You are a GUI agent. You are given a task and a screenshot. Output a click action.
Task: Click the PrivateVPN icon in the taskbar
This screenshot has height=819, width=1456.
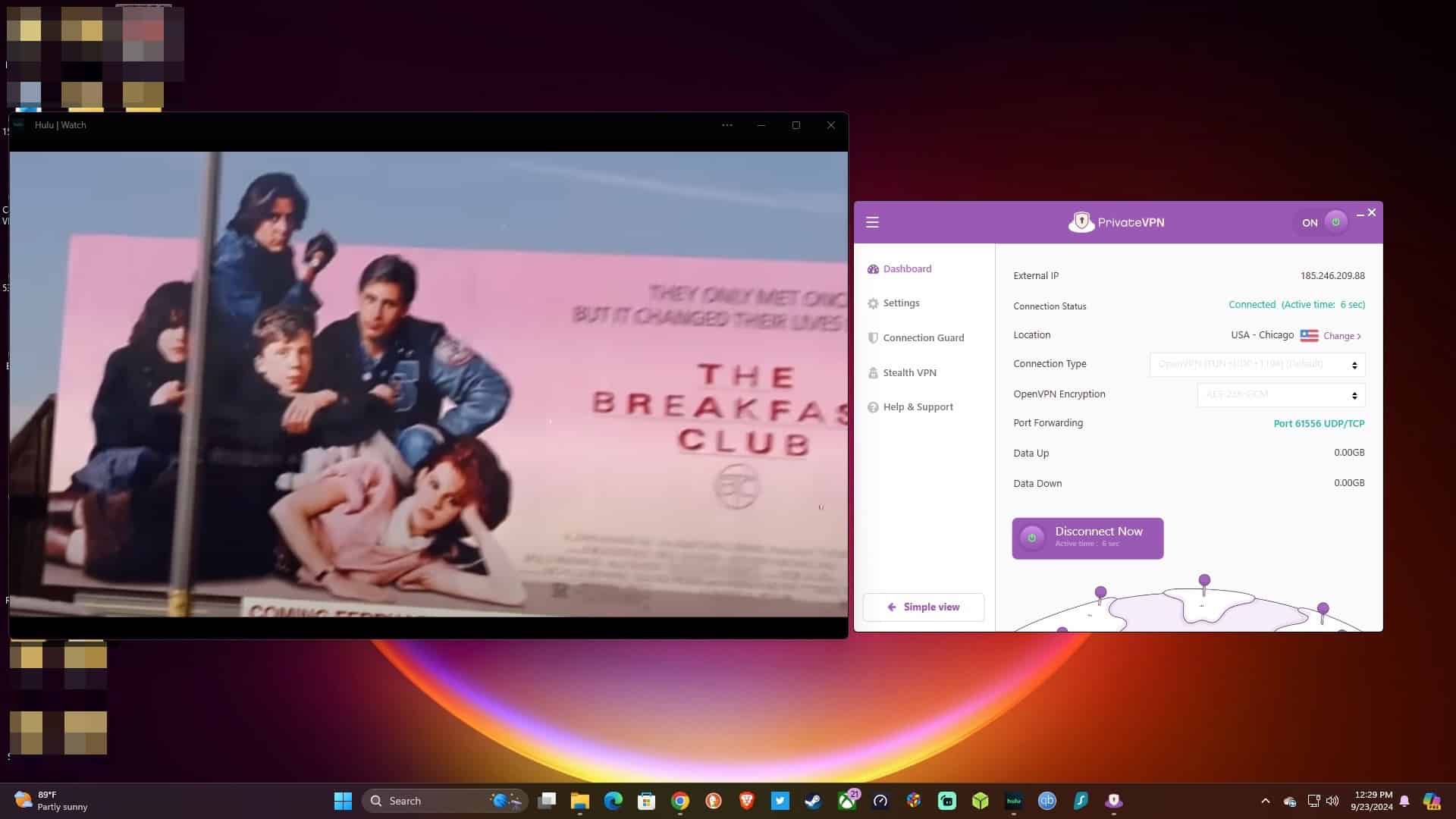1113,801
